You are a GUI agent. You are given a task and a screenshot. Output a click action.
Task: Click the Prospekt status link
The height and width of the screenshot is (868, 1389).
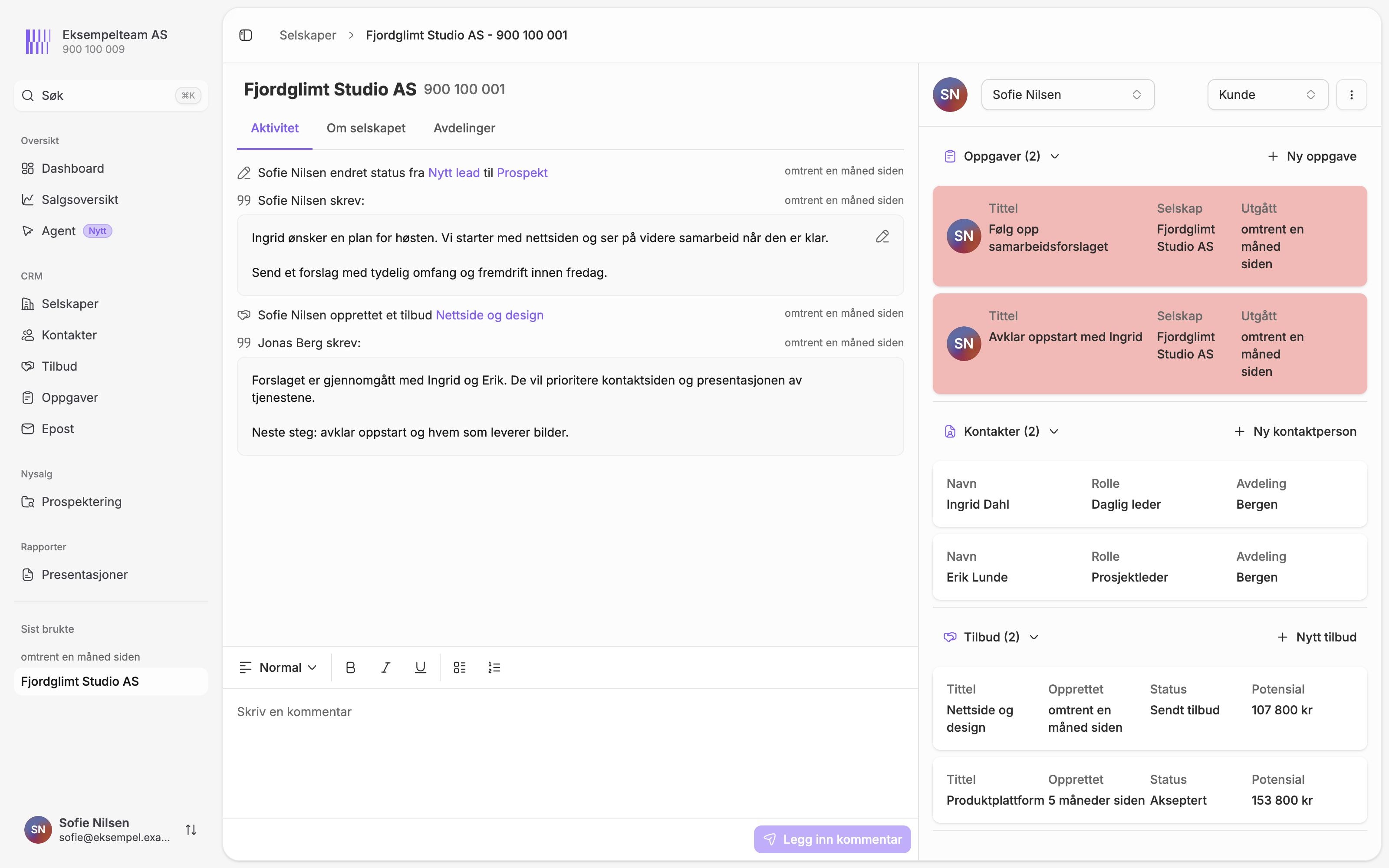pyautogui.click(x=522, y=173)
